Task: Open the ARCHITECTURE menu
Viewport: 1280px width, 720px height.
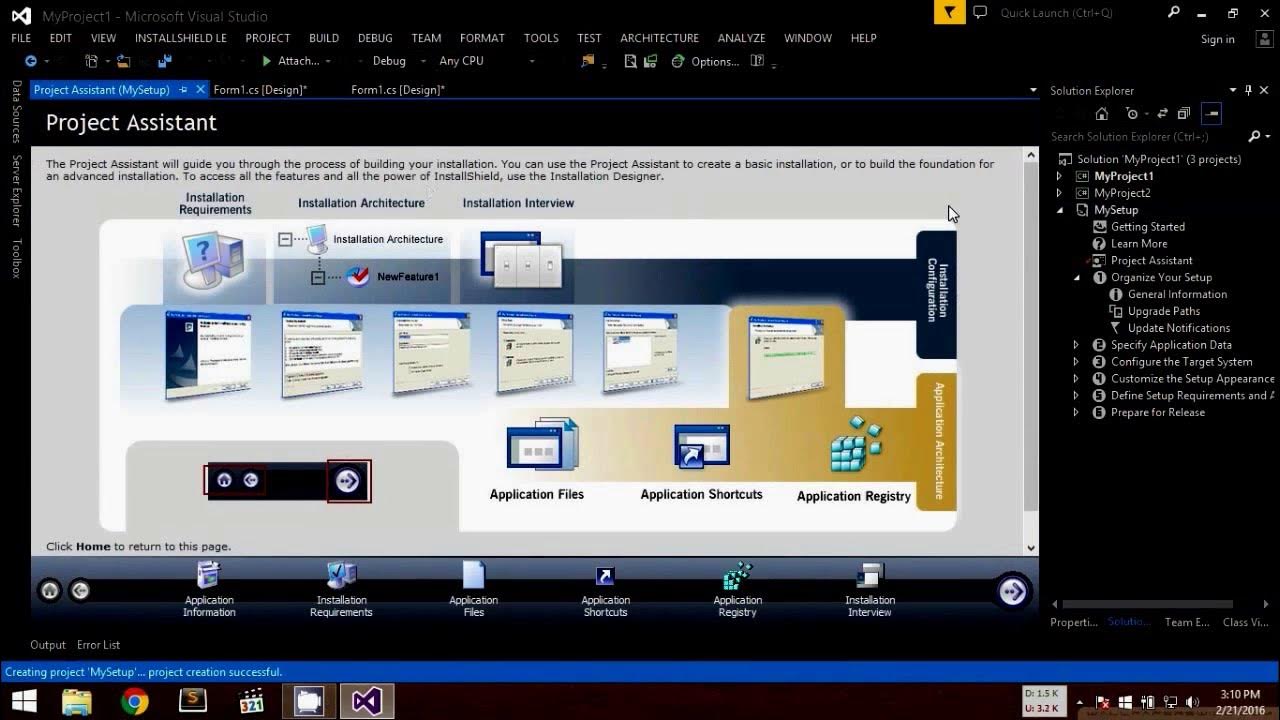Action: pyautogui.click(x=660, y=38)
